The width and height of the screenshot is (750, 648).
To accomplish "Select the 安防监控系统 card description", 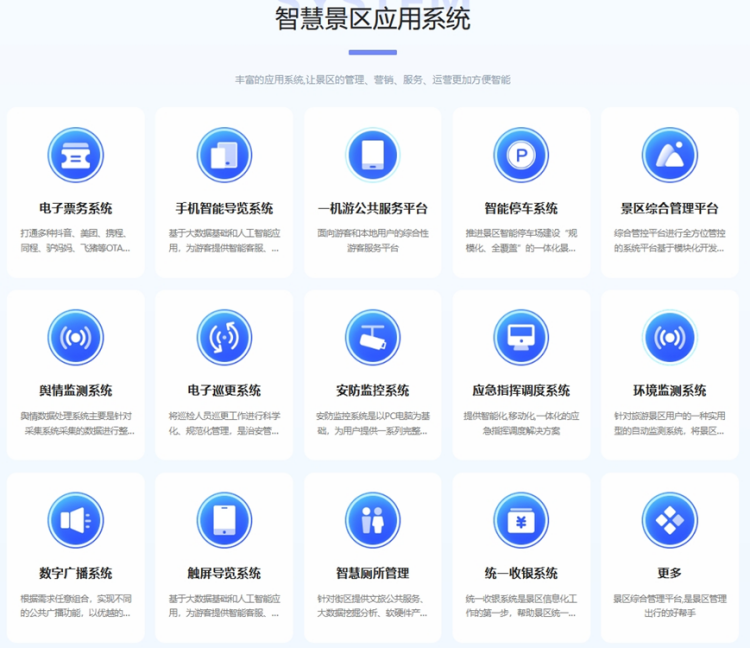I will point(373,423).
